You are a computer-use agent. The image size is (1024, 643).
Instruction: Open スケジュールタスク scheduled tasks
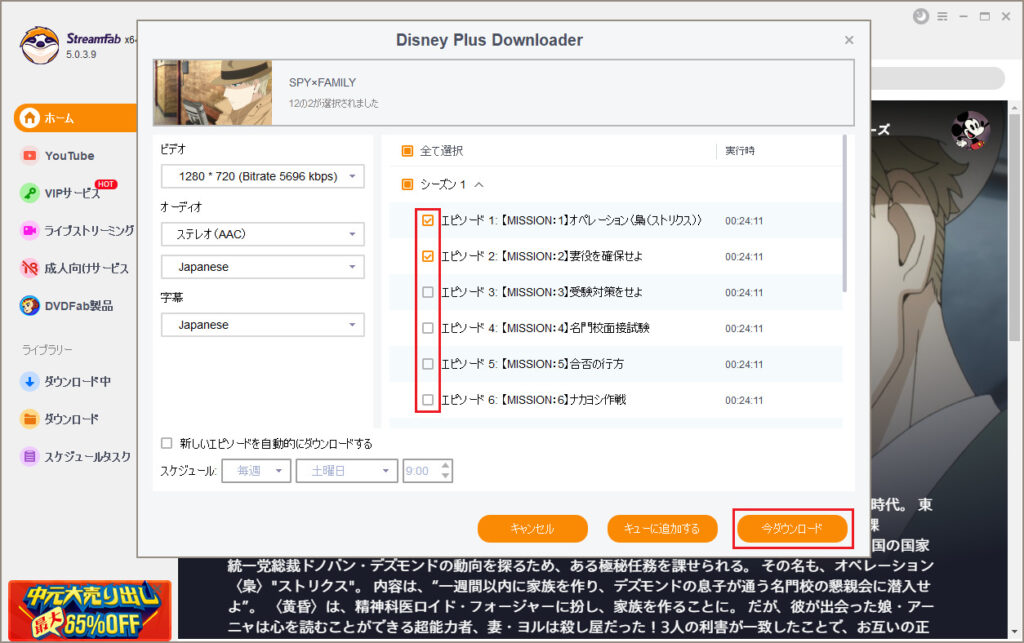[88, 456]
